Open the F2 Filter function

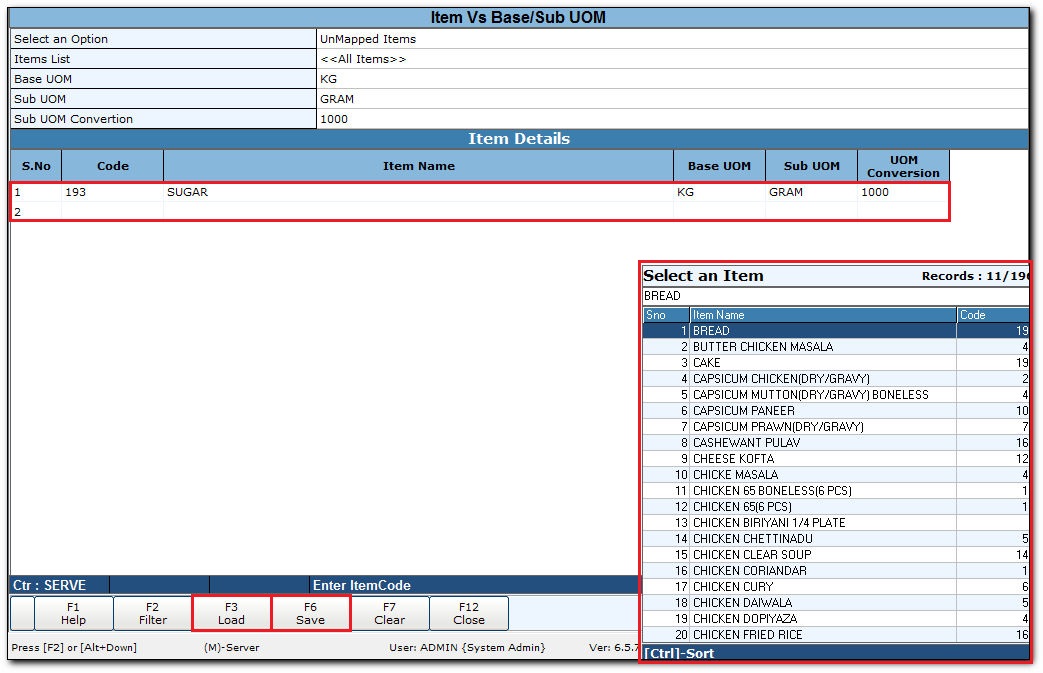point(153,613)
